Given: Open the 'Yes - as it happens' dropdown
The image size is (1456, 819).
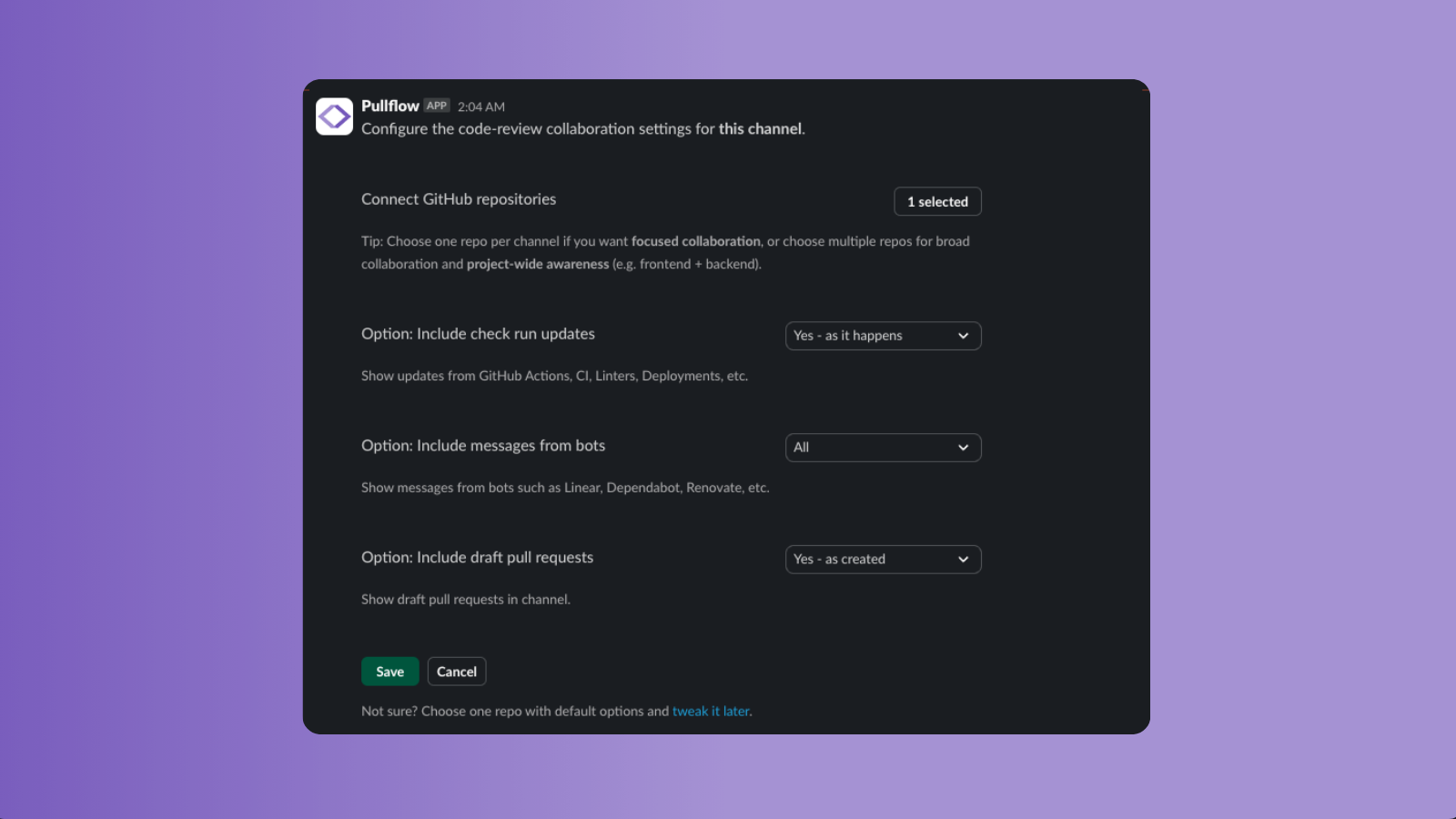Looking at the screenshot, I should (x=883, y=336).
